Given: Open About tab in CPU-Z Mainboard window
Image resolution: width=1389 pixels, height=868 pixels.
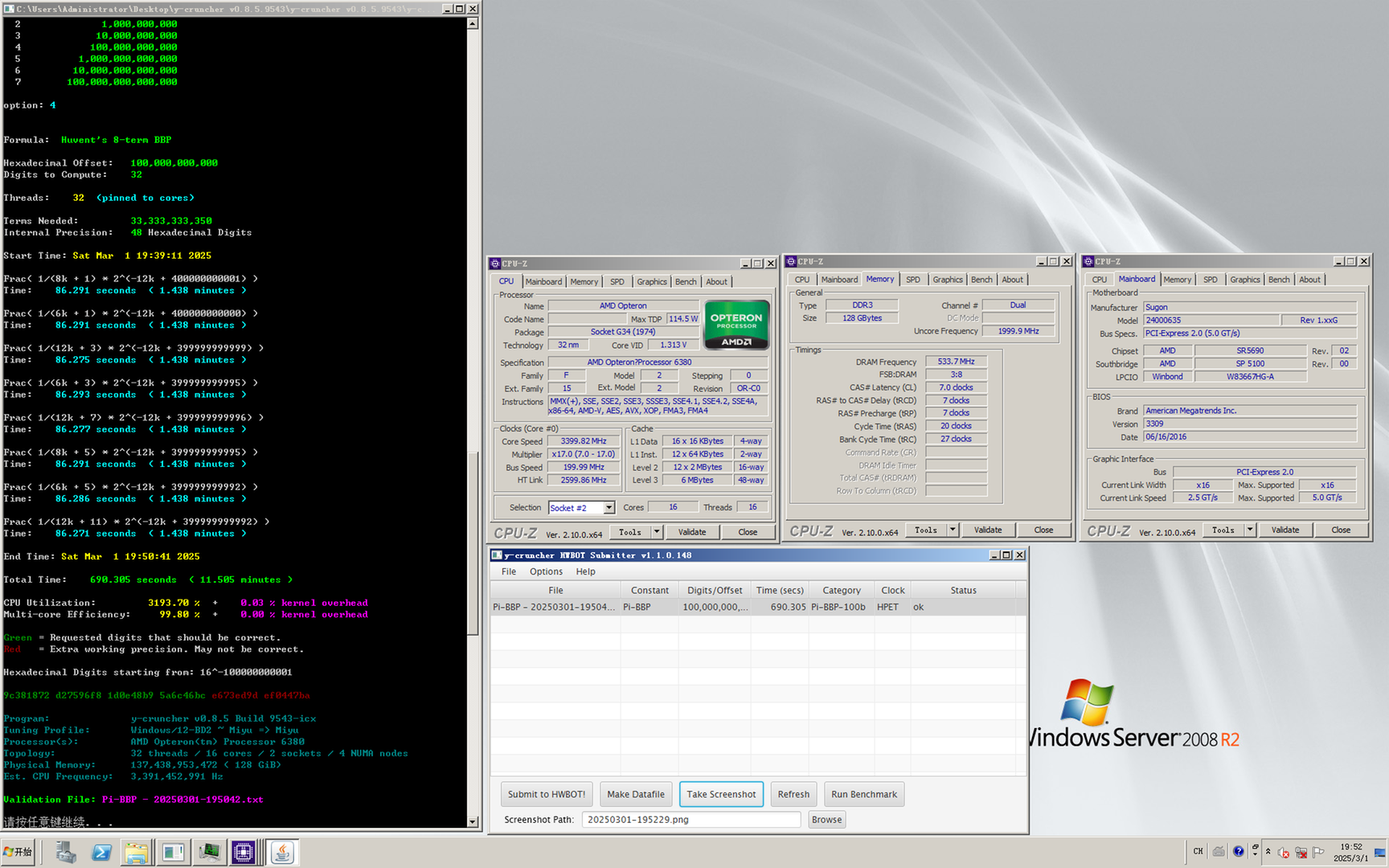Looking at the screenshot, I should tap(1309, 280).
